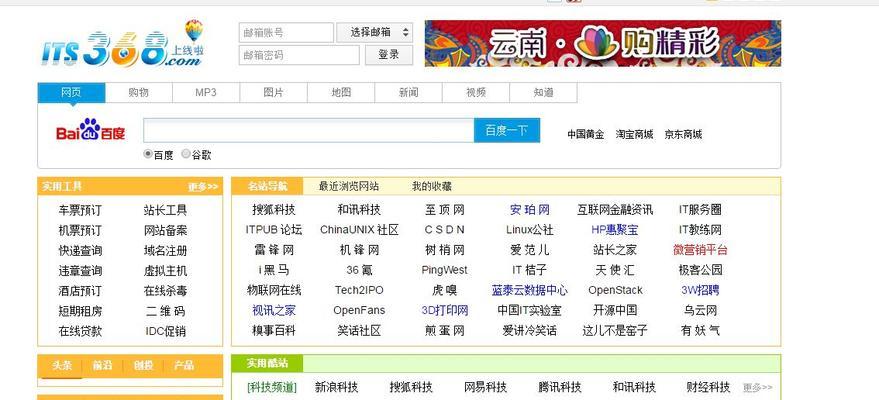The image size is (879, 400).
Task: Select the 百度 radio button
Action: coord(148,154)
